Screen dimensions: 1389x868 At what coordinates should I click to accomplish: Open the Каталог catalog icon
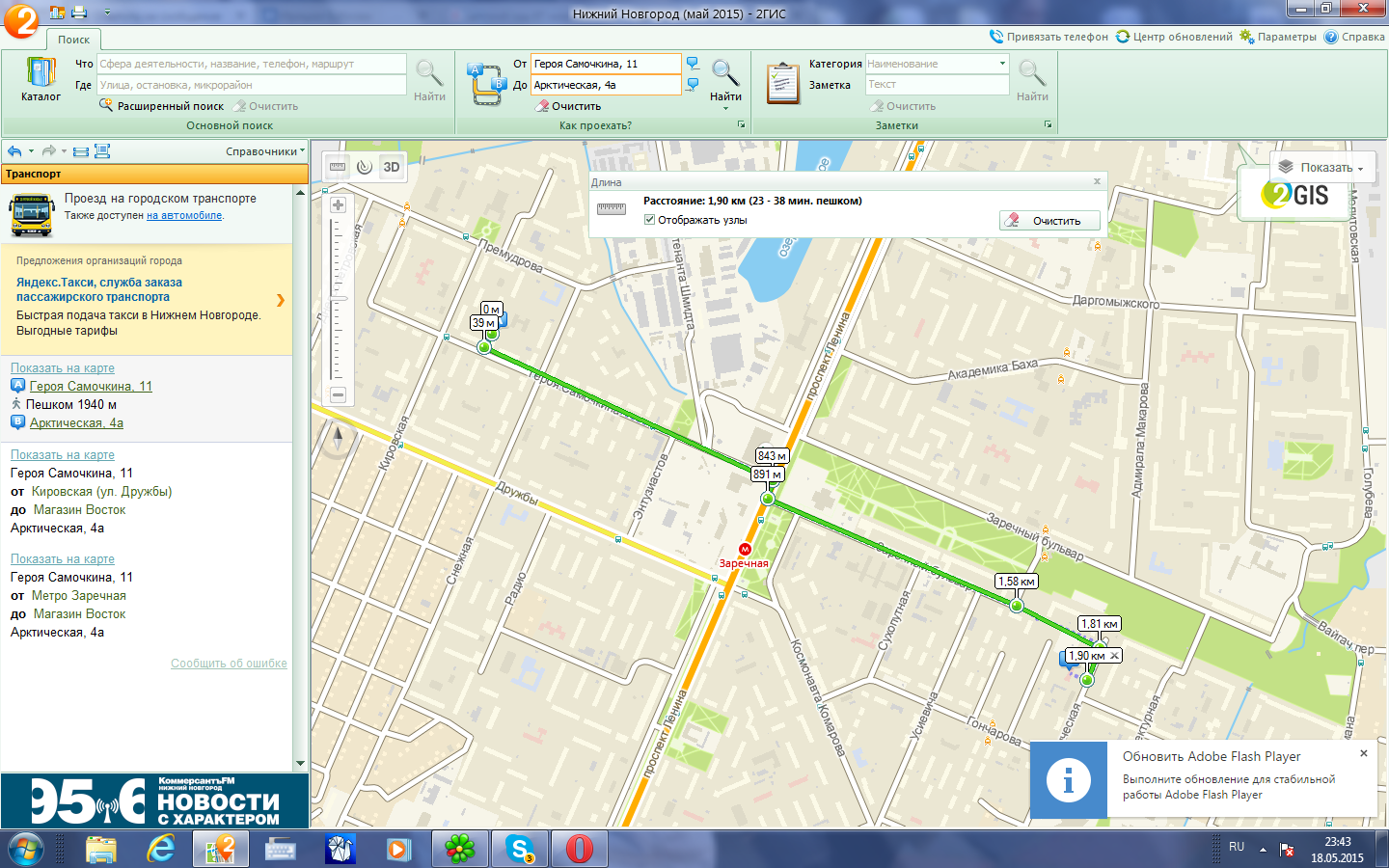(x=41, y=73)
